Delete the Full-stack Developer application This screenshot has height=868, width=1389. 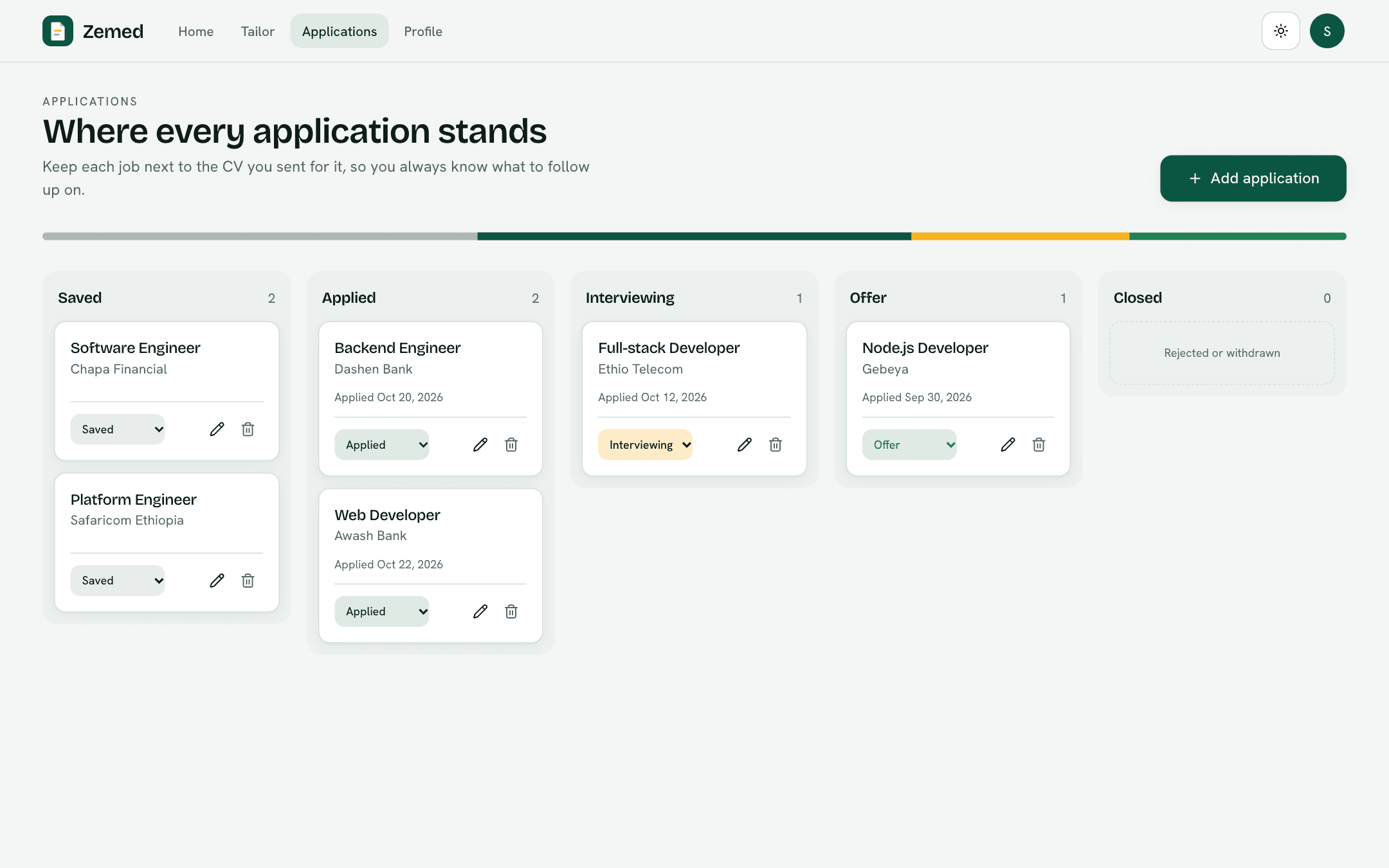coord(776,444)
